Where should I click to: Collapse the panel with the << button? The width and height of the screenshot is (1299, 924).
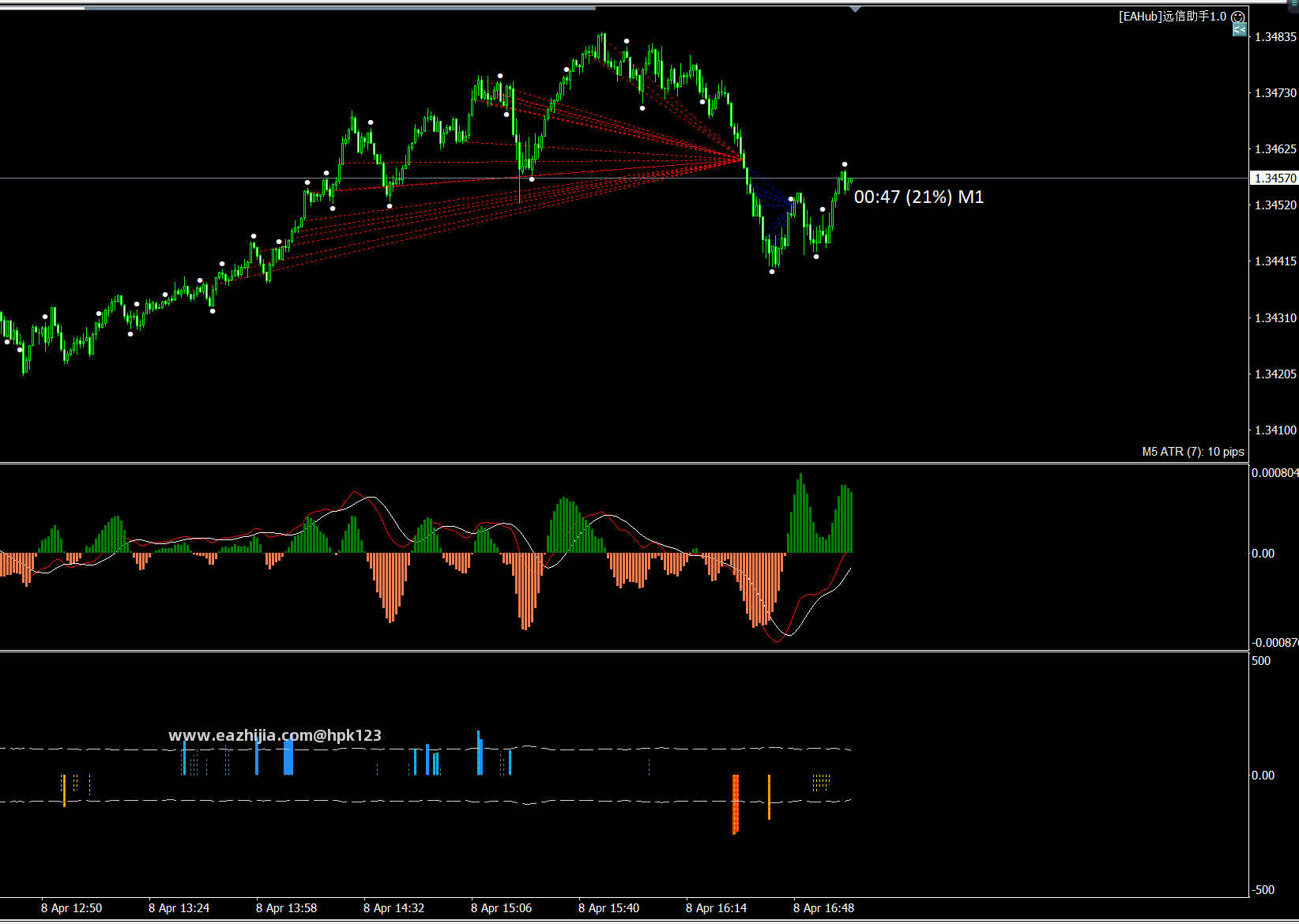1239,30
